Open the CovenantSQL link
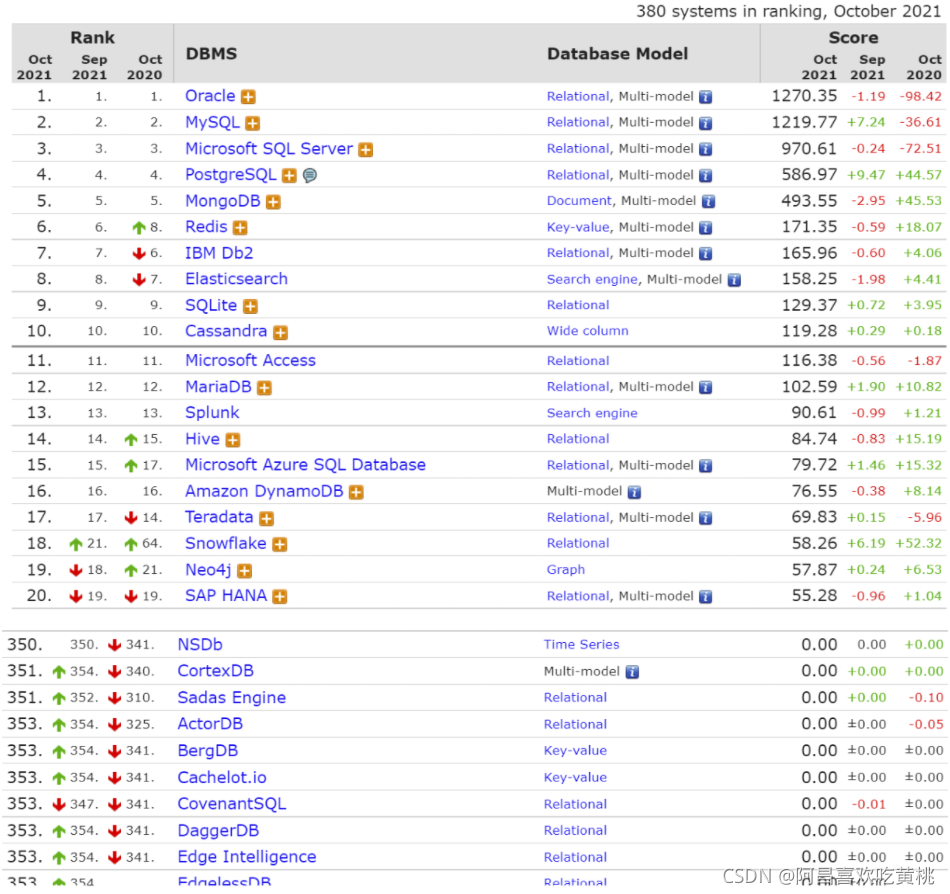 tap(232, 804)
